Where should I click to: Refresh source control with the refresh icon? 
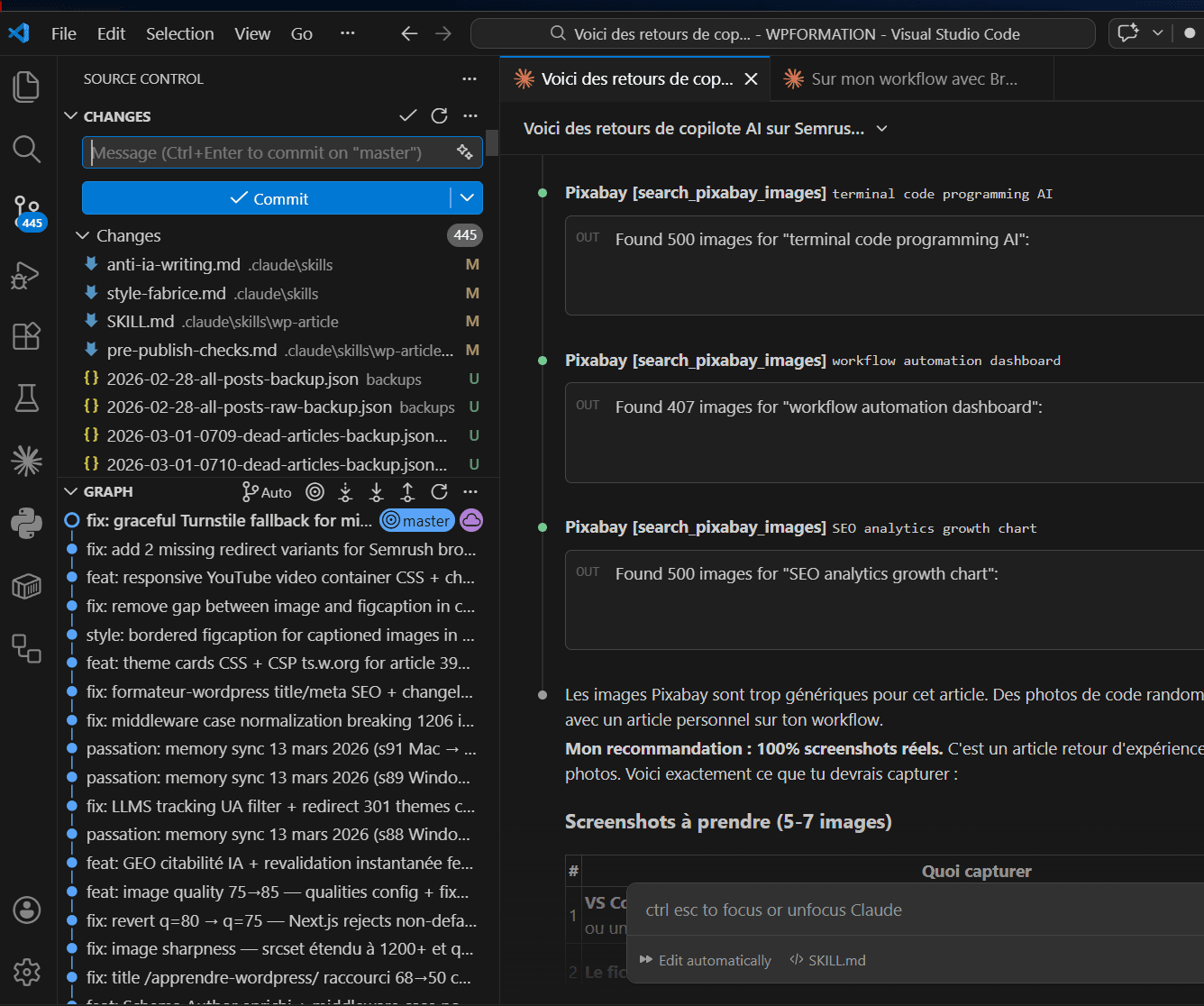tap(439, 115)
